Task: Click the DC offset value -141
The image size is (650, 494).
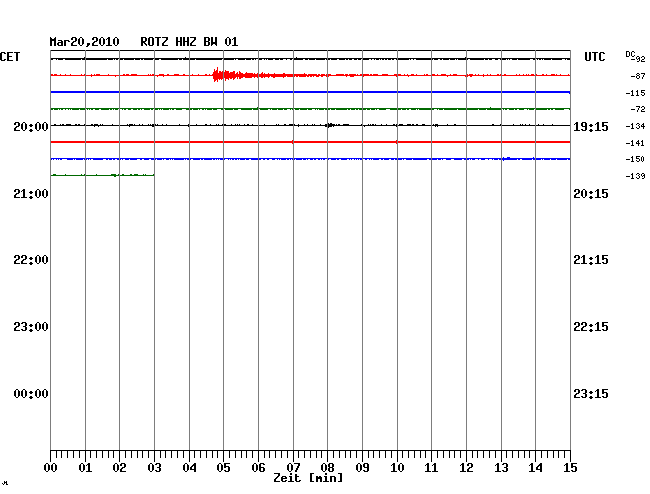Action: tap(635, 143)
